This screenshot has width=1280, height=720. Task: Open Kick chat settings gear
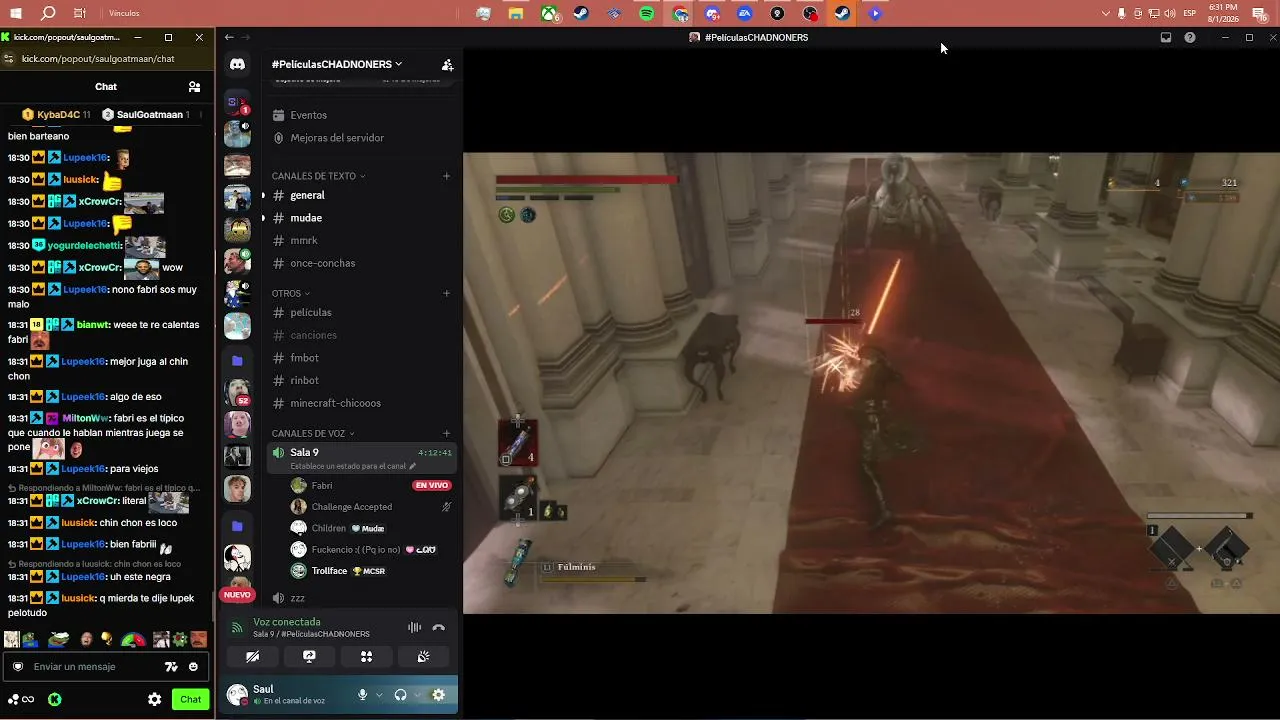click(x=154, y=700)
